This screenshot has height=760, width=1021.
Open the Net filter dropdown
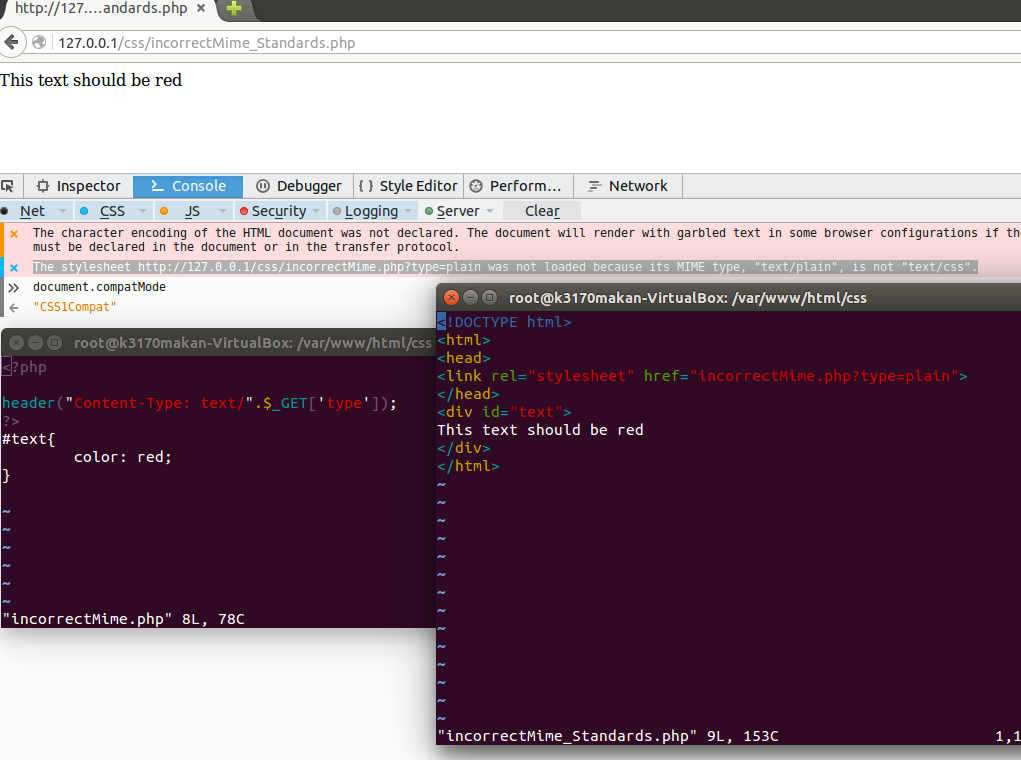[62, 211]
